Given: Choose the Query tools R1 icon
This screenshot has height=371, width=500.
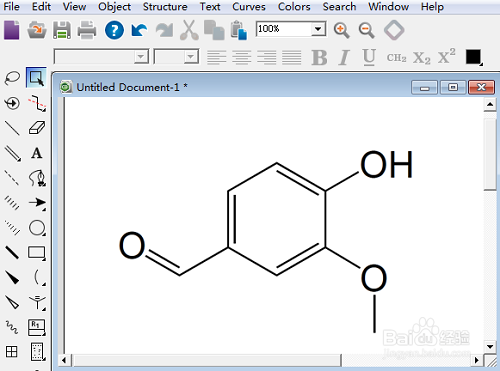Looking at the screenshot, I should pos(37,328).
